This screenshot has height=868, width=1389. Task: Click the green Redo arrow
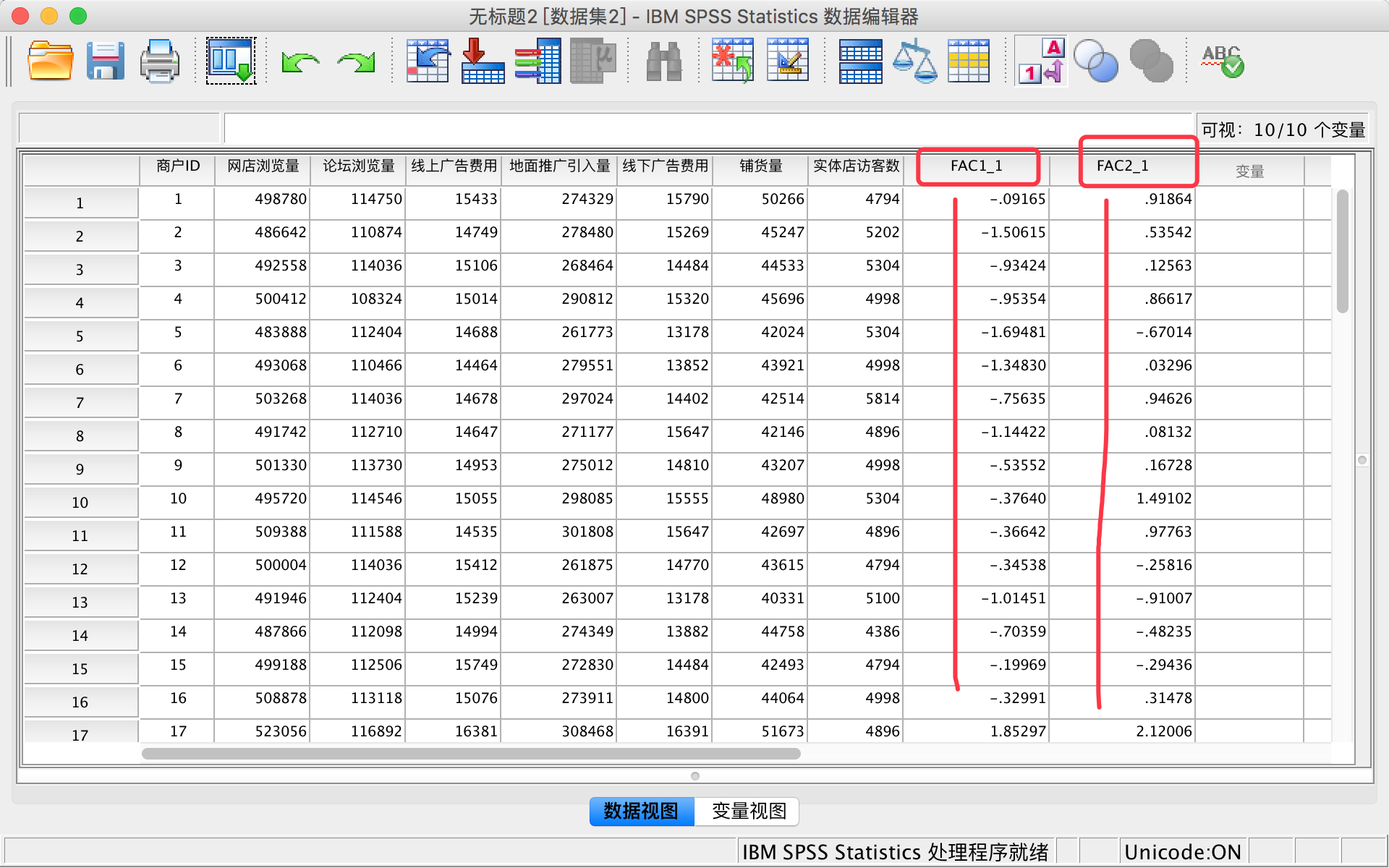coord(356,62)
